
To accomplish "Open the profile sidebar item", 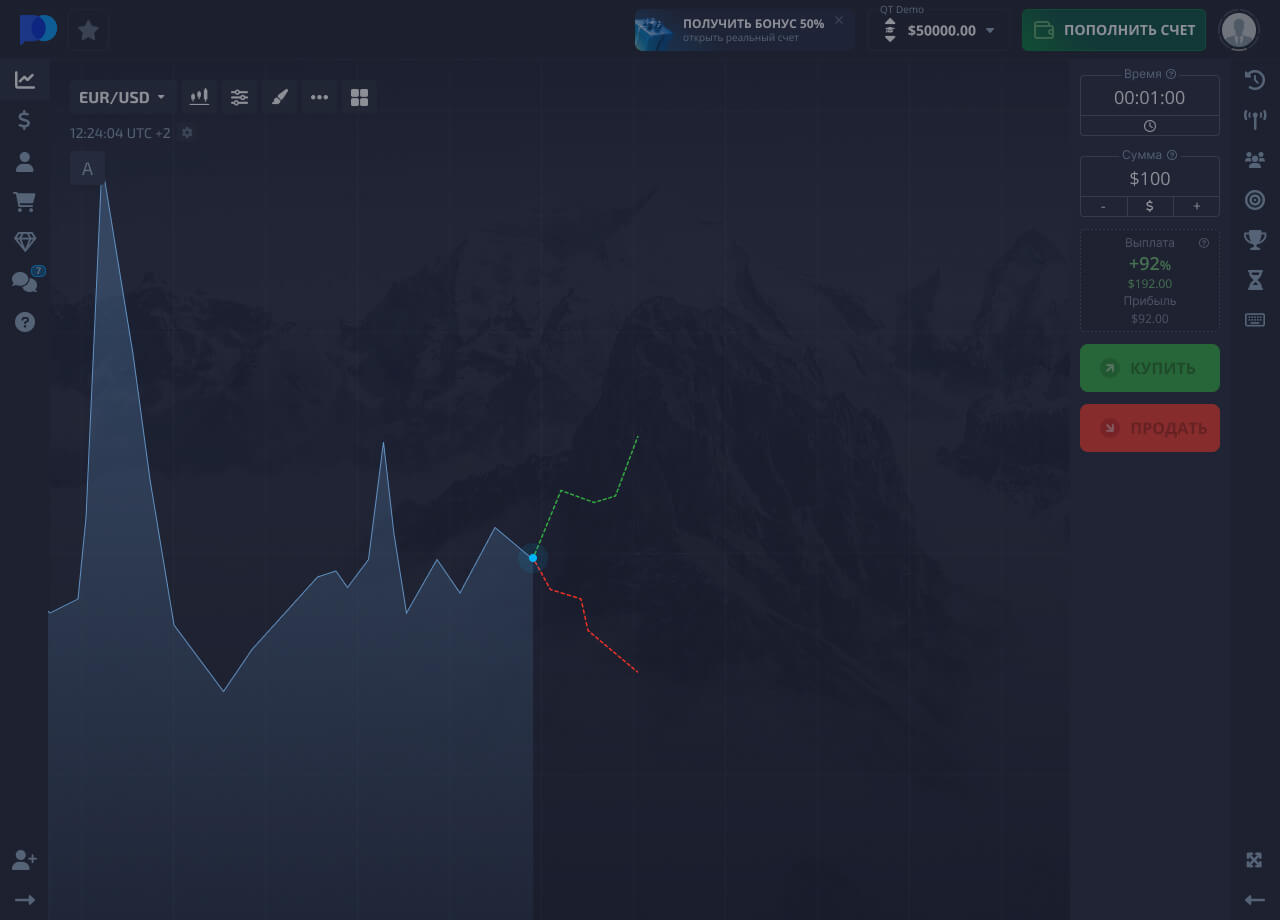I will click(25, 162).
